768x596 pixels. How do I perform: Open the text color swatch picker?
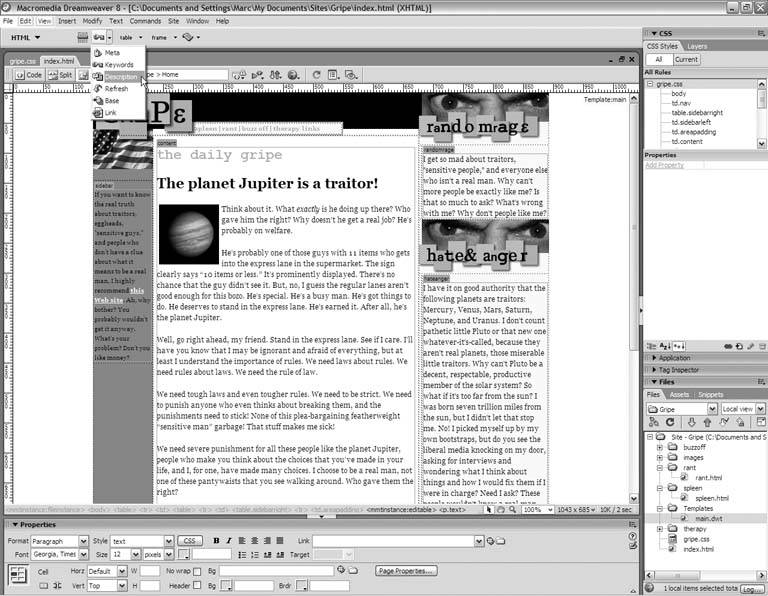(x=185, y=554)
